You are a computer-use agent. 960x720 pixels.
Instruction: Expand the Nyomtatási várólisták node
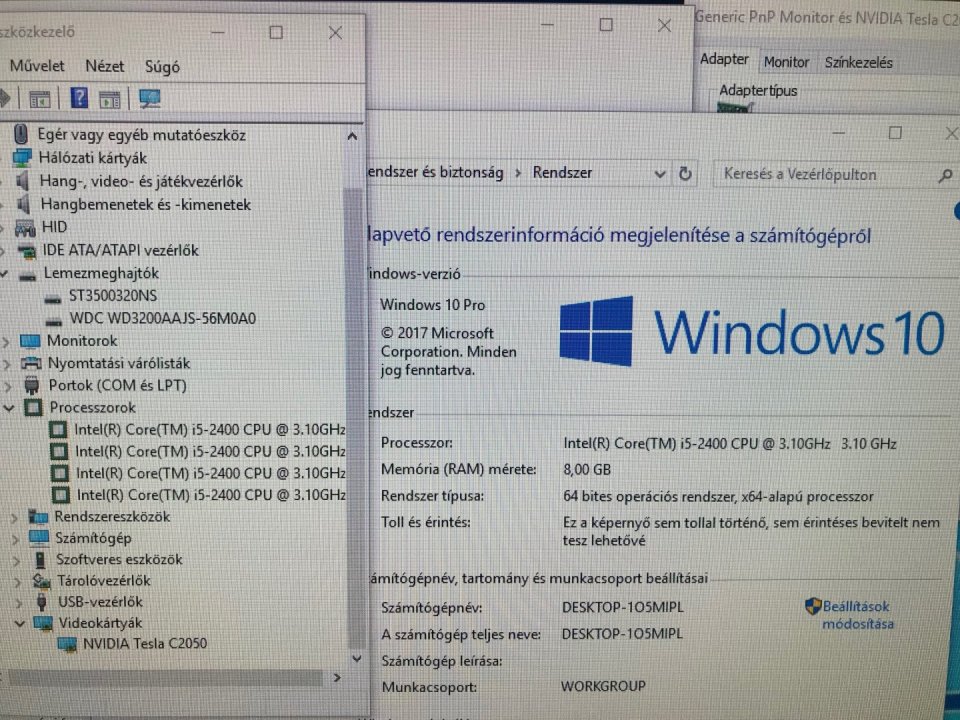click(8, 364)
